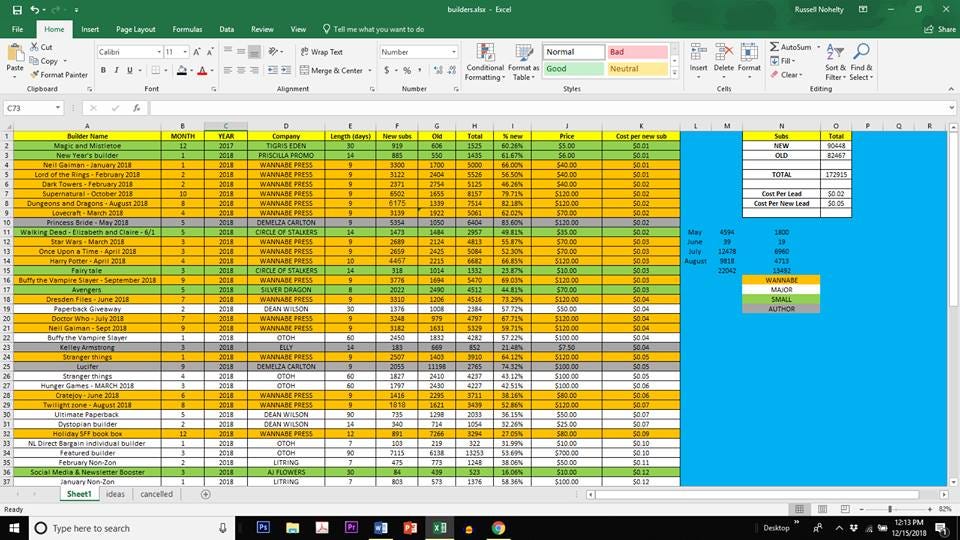Open the ideas sheet tab
Screen dimensions: 960x540
[115, 494]
